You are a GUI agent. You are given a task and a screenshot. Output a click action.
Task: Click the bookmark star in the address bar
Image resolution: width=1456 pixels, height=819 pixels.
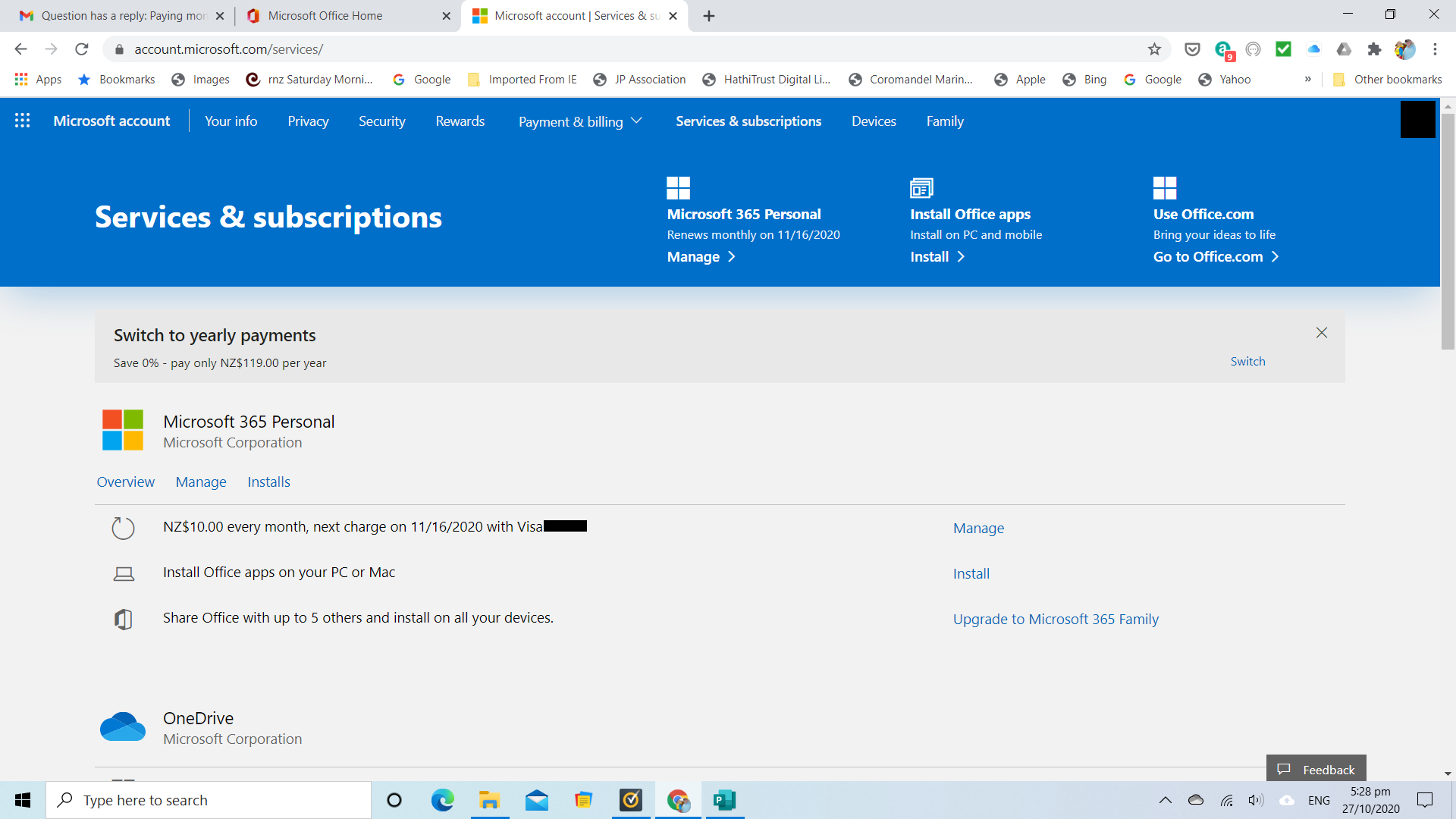1155,49
